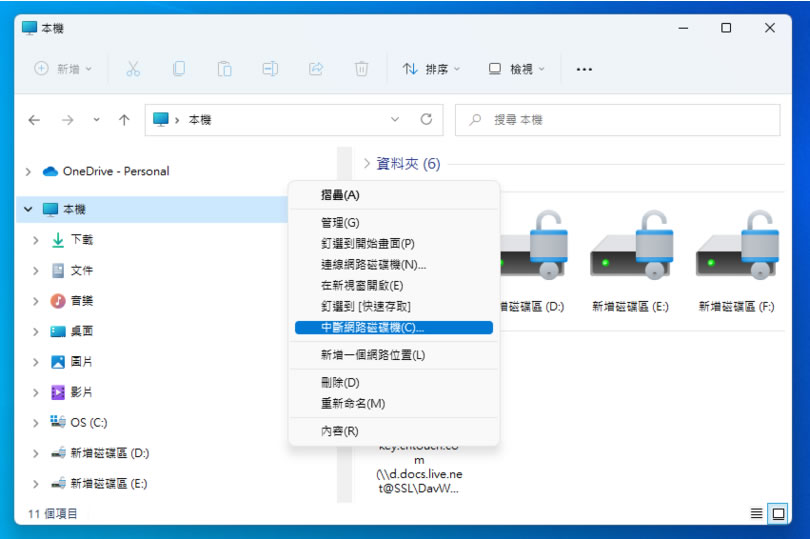Click the 搜尋 本機 search box
The width and height of the screenshot is (810, 539).
(617, 120)
